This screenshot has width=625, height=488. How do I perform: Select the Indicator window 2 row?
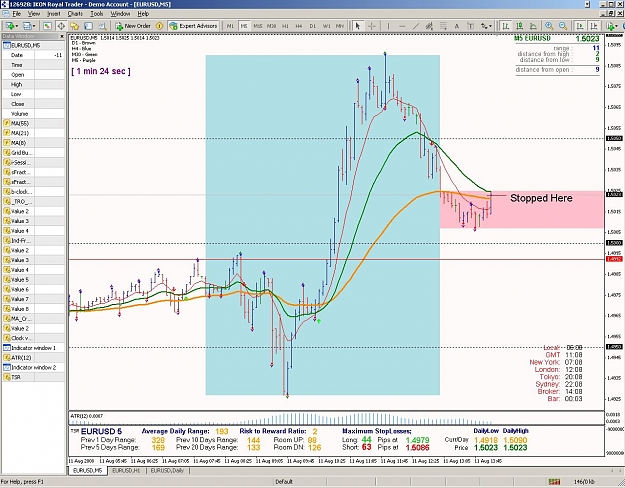[33, 368]
